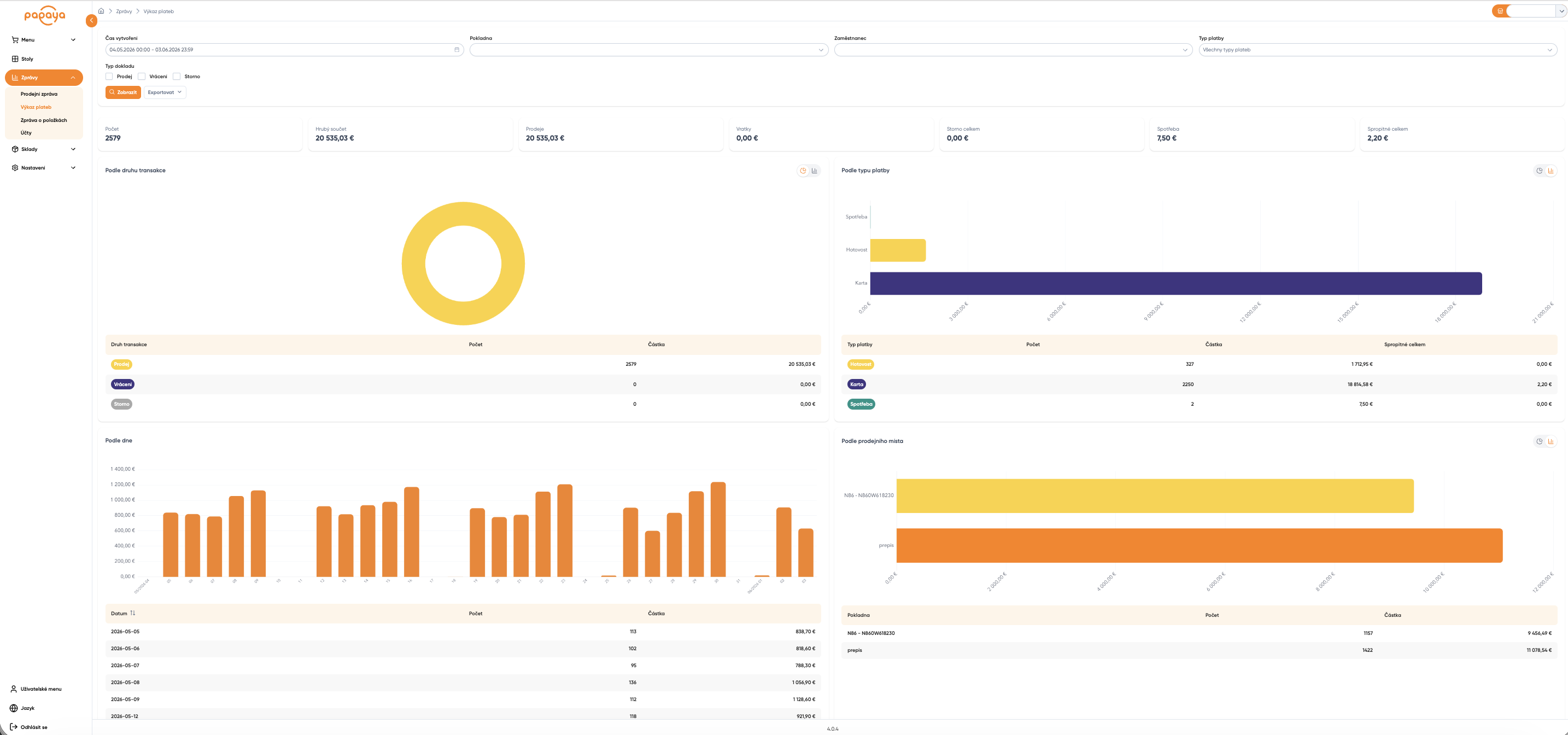Open calendar icon in date range field
1568x735 pixels.
(457, 50)
